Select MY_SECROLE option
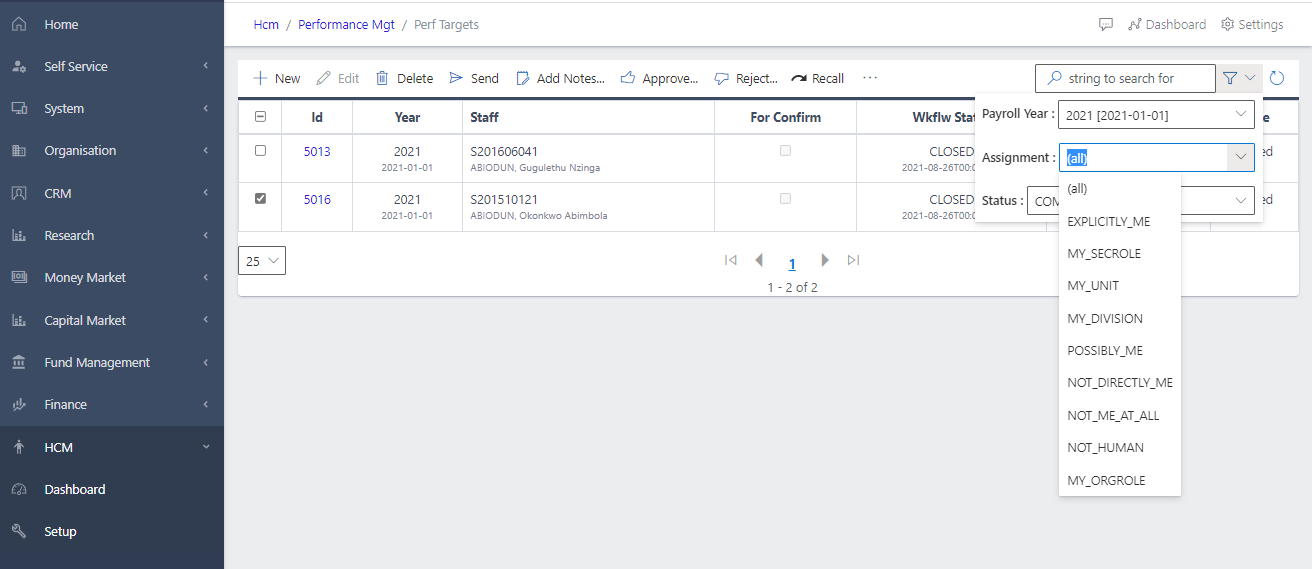This screenshot has height=569, width=1312. coord(1120,254)
